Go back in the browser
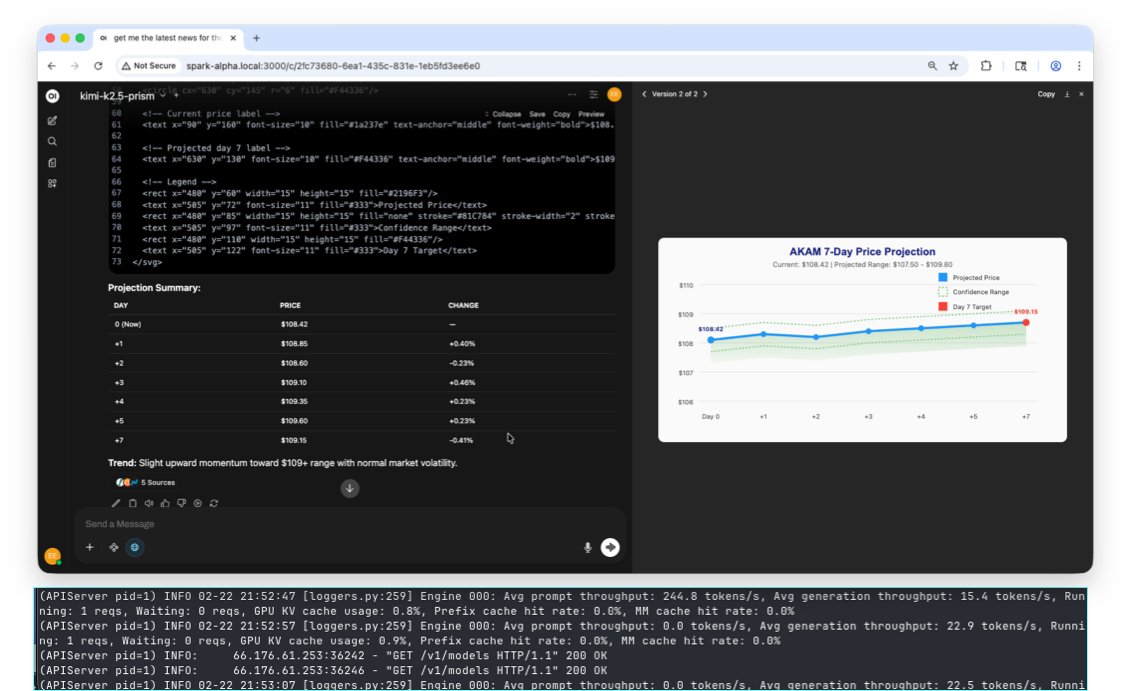The height and width of the screenshot is (691, 1131). coord(52,66)
